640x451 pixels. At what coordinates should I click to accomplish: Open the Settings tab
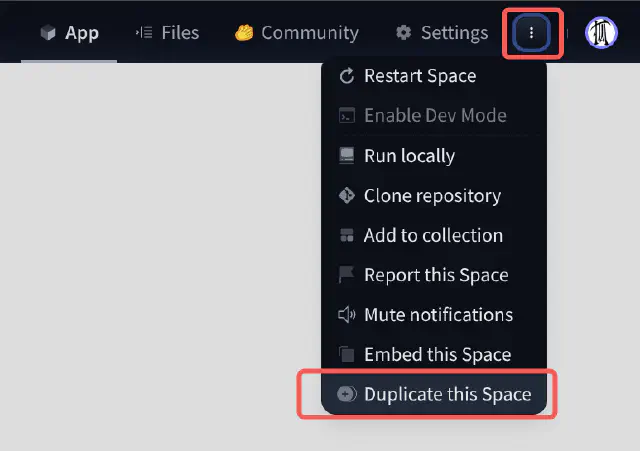point(441,33)
